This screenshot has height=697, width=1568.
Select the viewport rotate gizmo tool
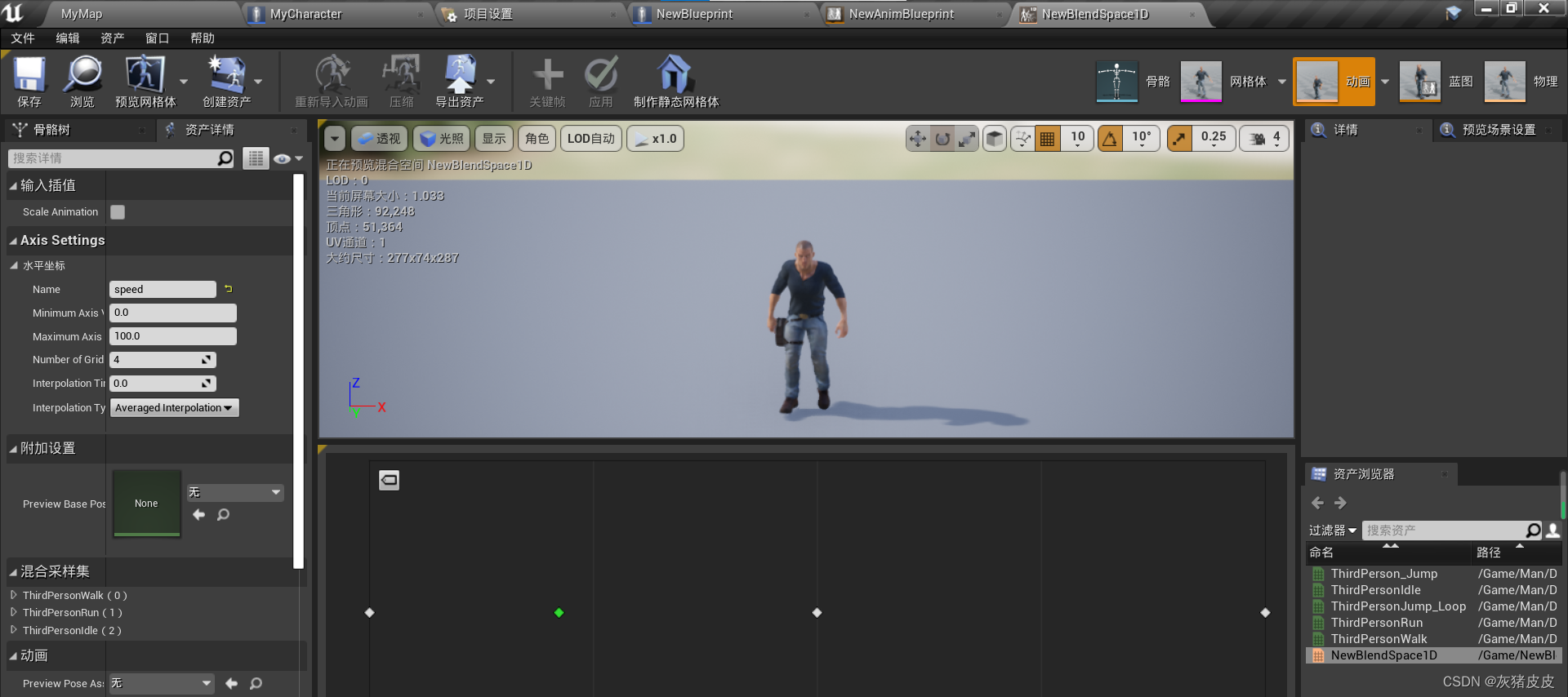coord(942,139)
